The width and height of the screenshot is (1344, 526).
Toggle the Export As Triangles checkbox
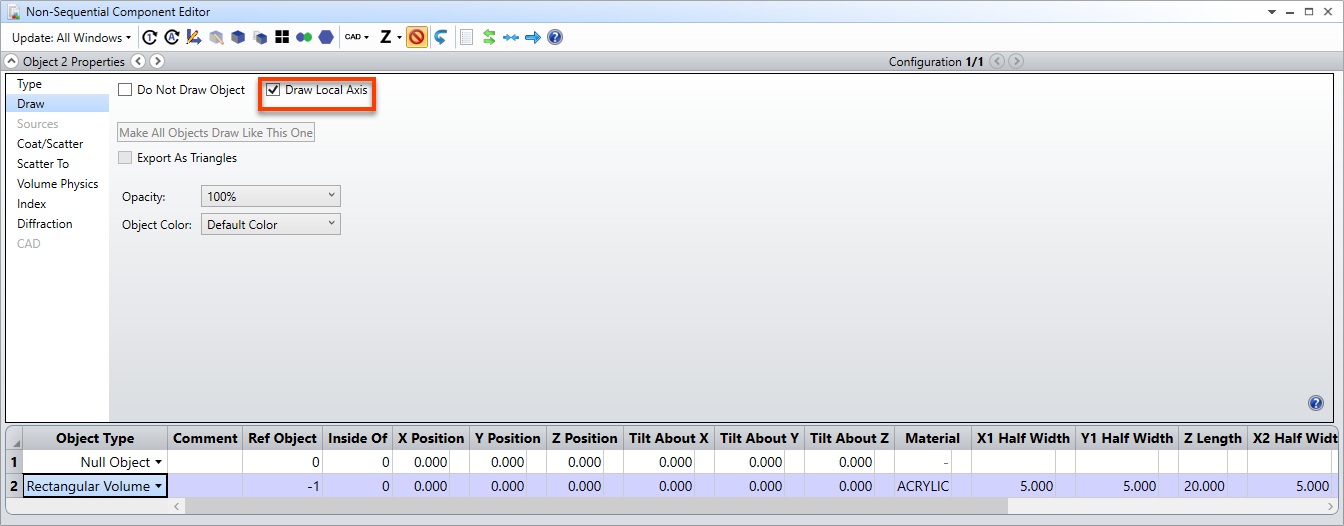125,158
